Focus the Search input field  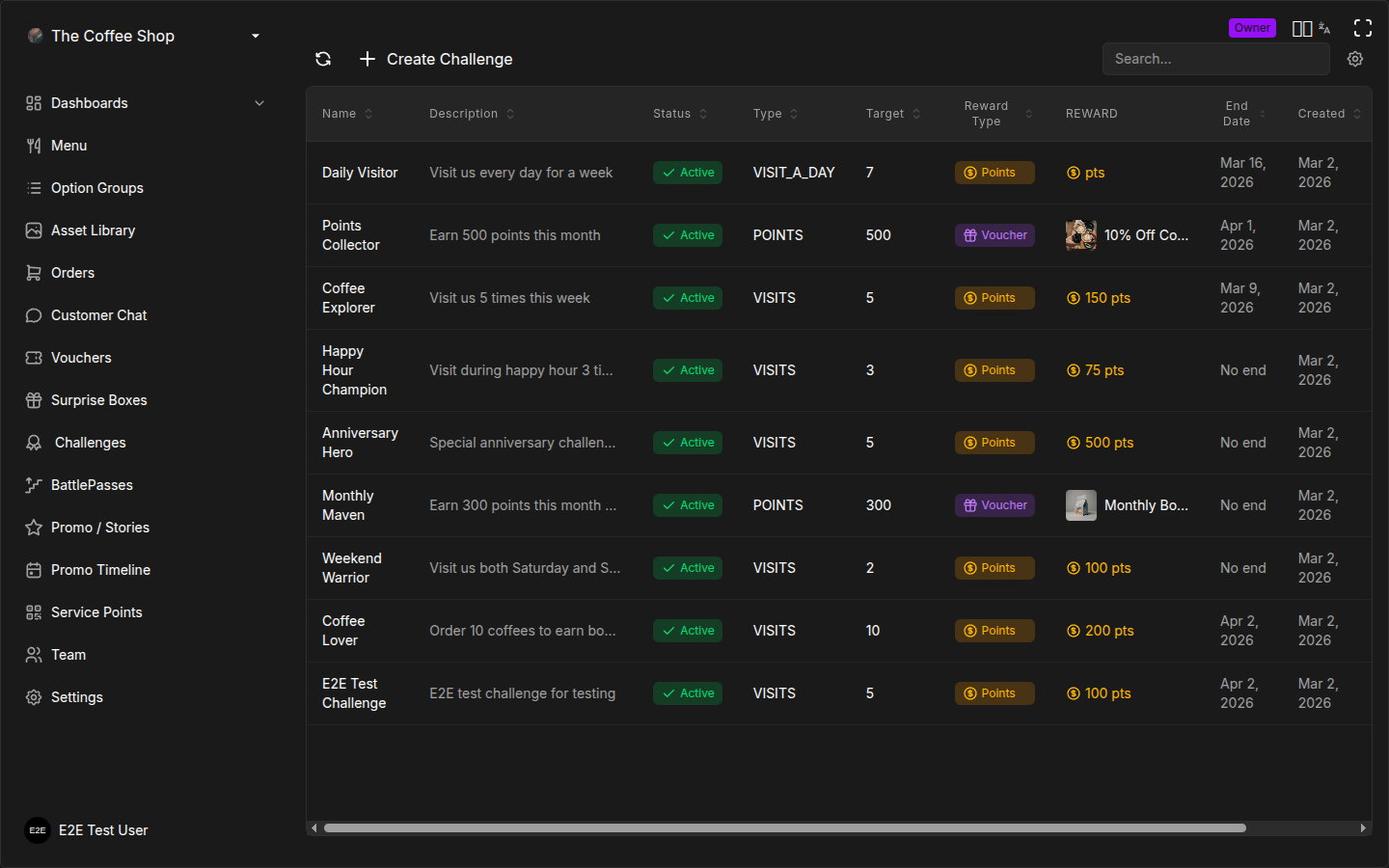point(1215,59)
